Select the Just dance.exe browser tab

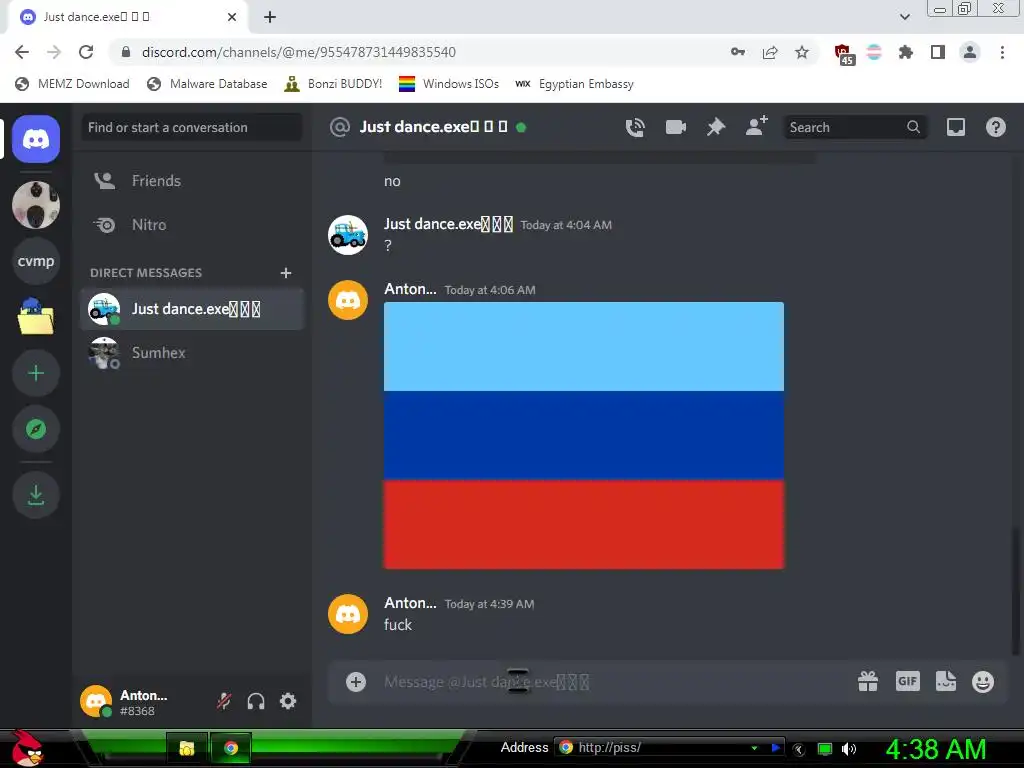click(x=128, y=17)
